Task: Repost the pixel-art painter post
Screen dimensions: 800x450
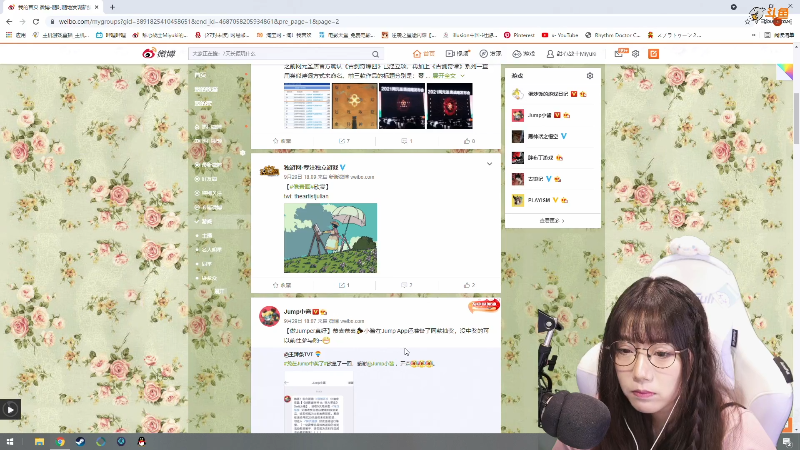Action: (x=344, y=285)
